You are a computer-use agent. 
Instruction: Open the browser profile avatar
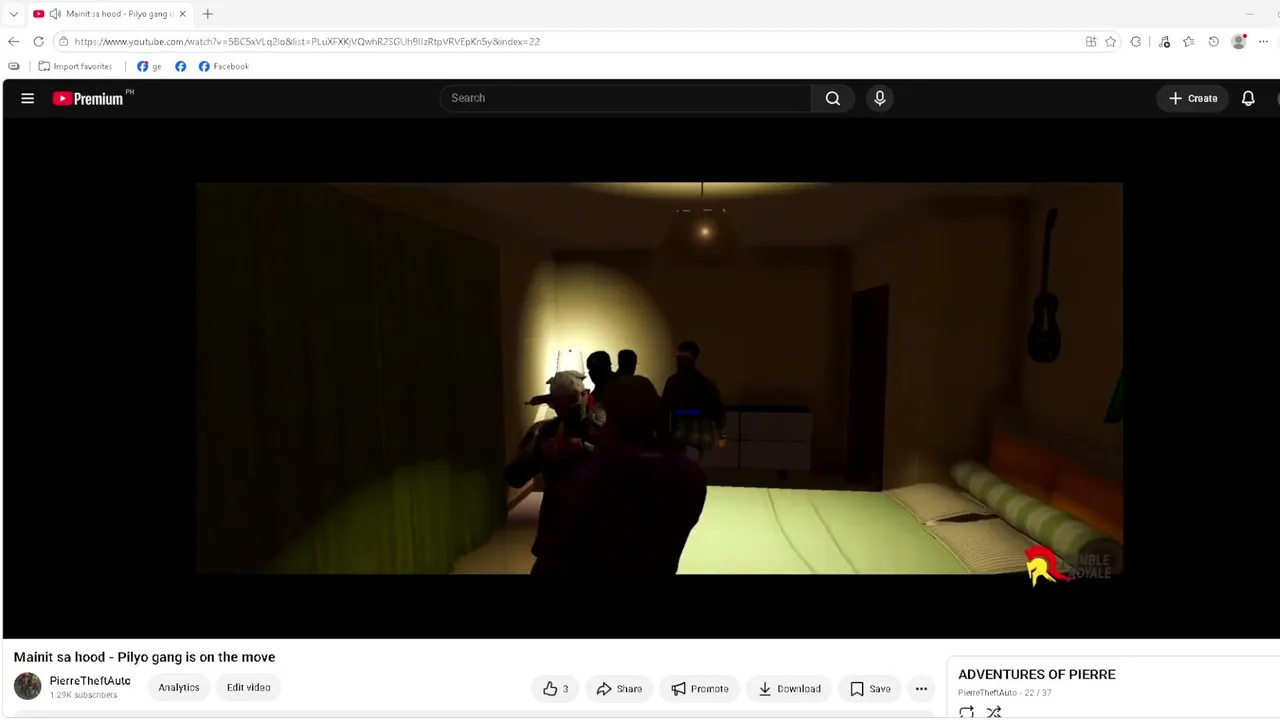tap(1239, 41)
